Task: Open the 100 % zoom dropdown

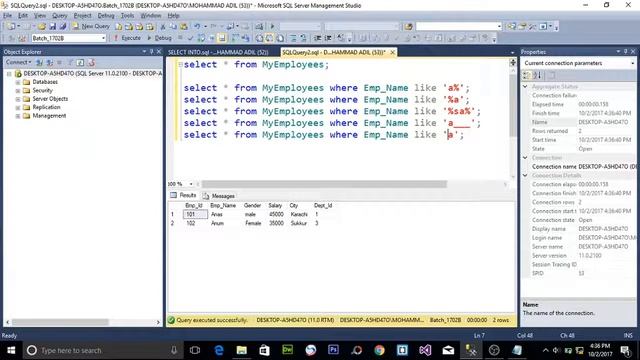Action: (191, 184)
